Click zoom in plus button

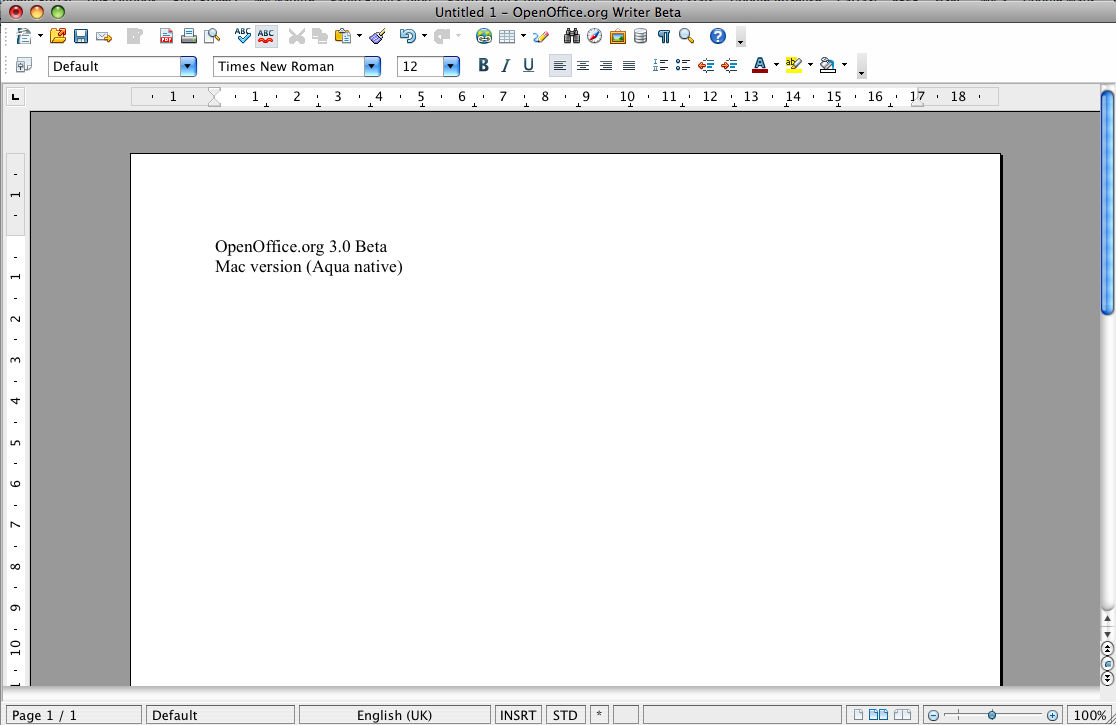[x=1052, y=715]
